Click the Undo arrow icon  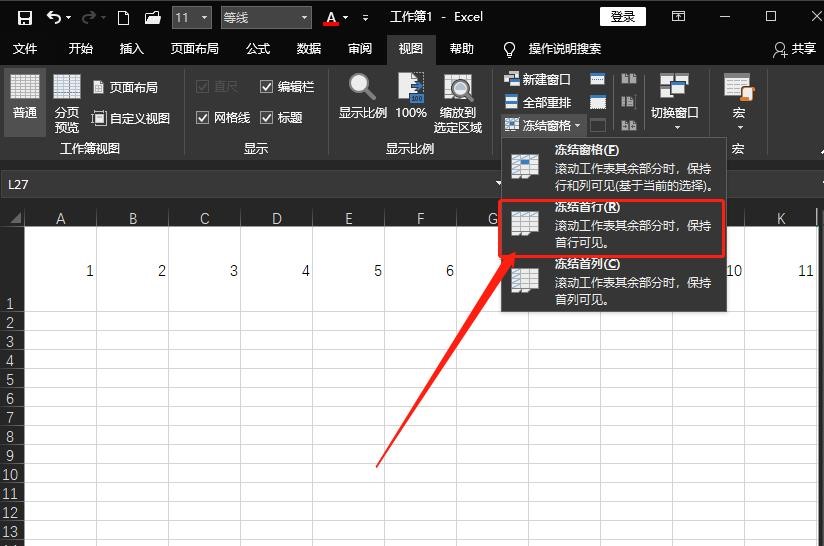[53, 17]
